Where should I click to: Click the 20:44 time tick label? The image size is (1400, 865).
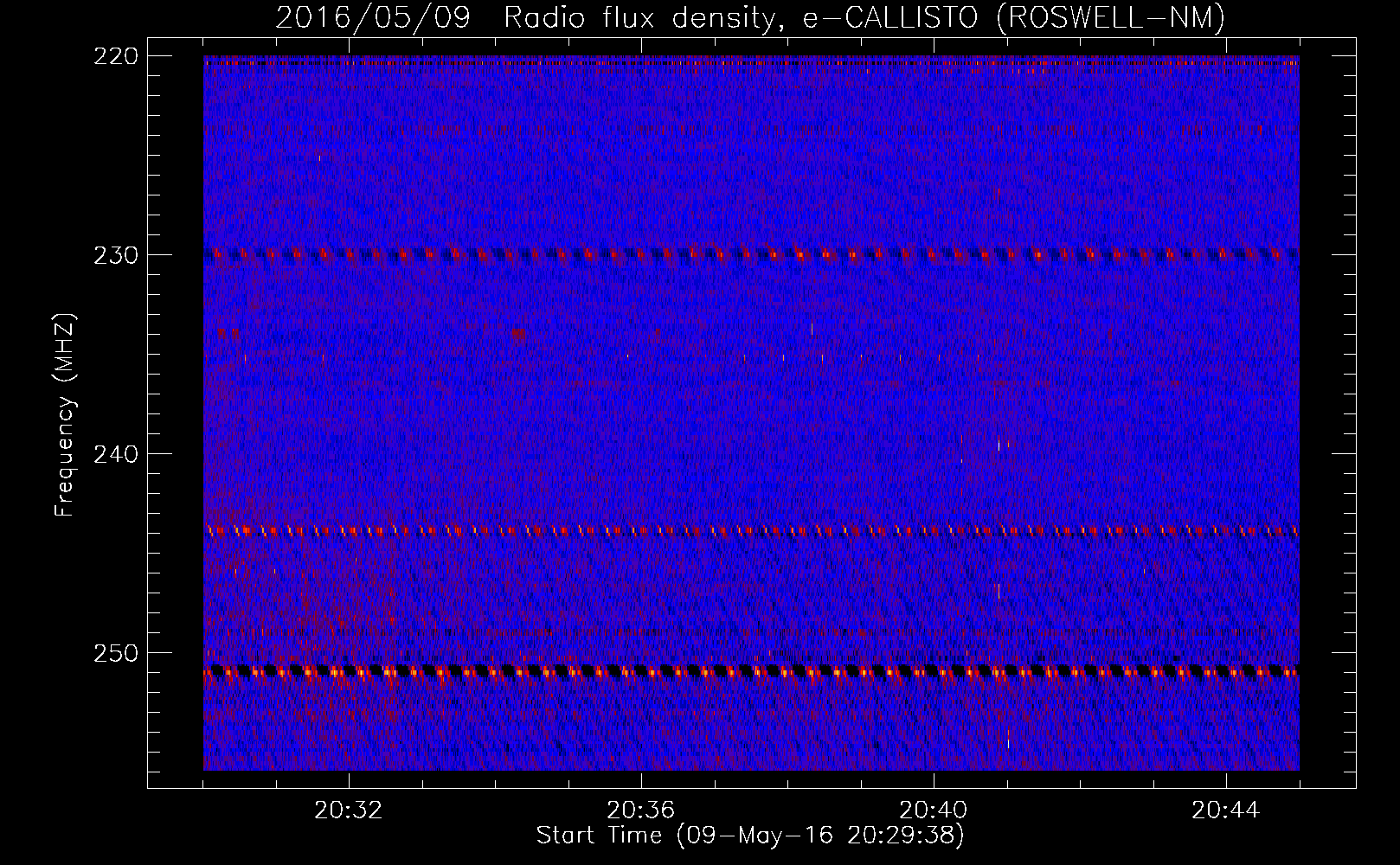1226,811
